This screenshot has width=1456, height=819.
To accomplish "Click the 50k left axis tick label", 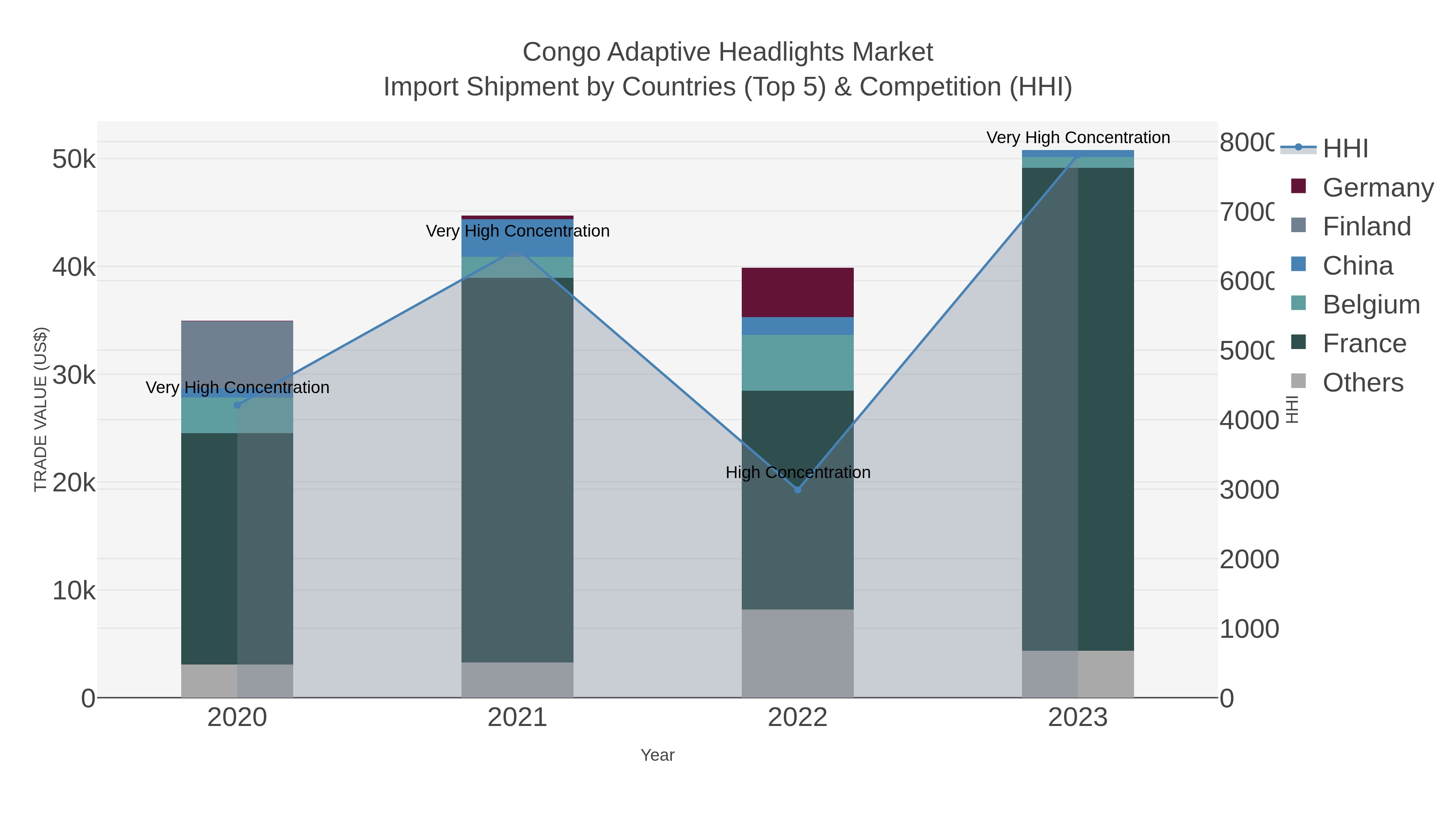I will [x=74, y=159].
